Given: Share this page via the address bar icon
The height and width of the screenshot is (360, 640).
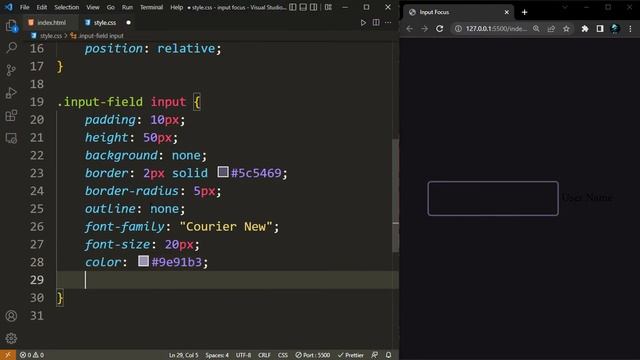Looking at the screenshot, I should pos(551,29).
